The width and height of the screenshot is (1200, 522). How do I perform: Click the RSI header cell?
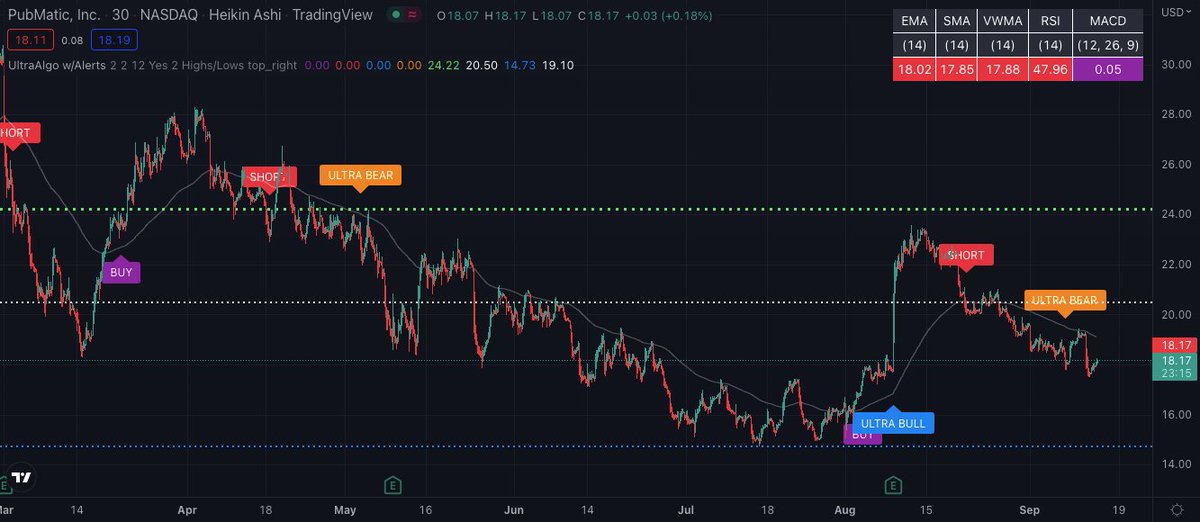[1049, 20]
